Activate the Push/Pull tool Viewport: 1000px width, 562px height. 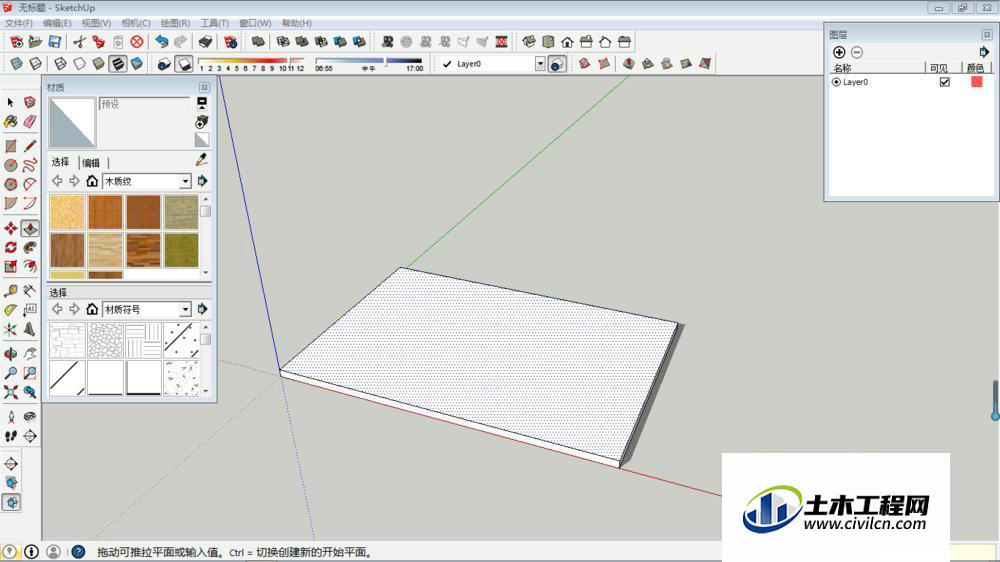30,228
